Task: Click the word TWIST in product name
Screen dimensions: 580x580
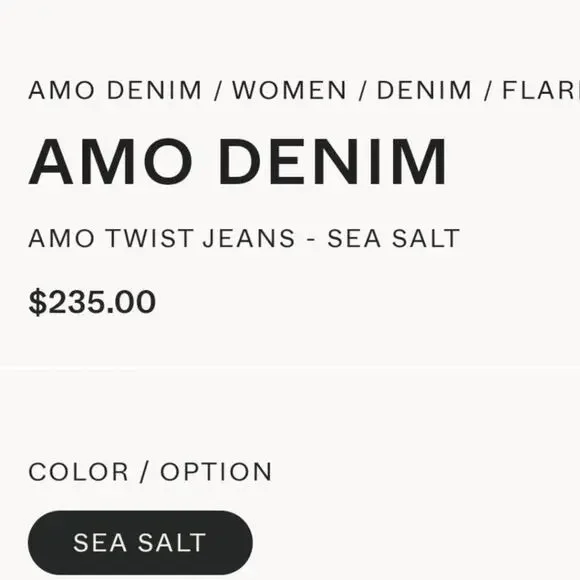Action: click(149, 238)
